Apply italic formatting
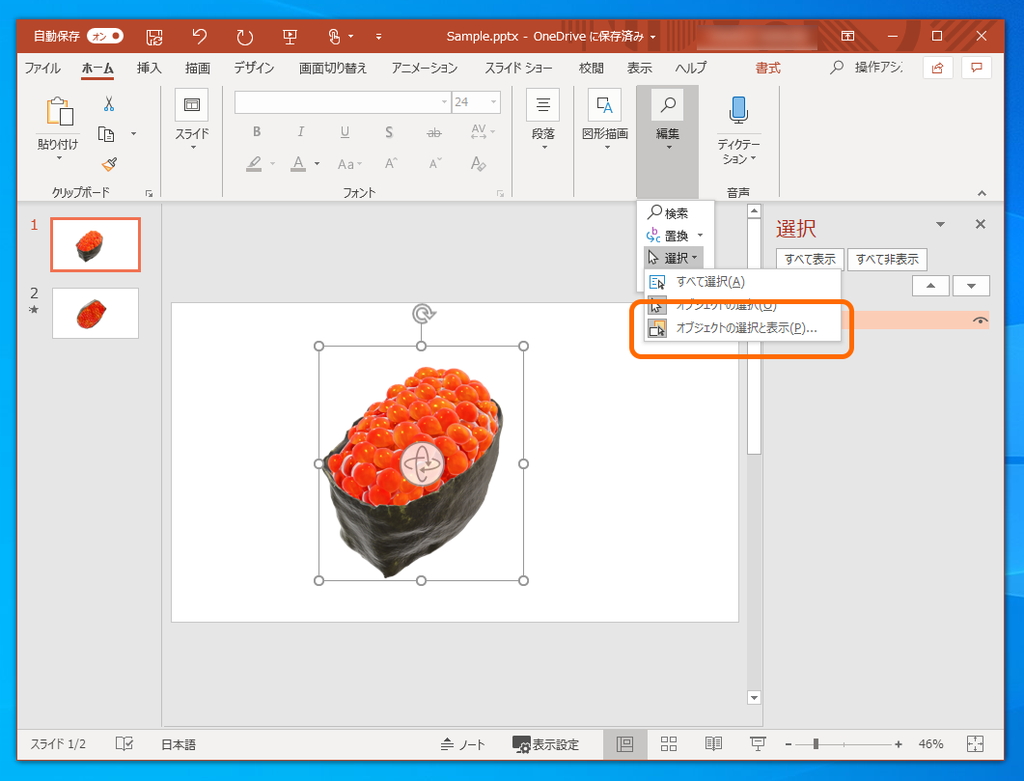This screenshot has width=1024, height=781. point(300,132)
